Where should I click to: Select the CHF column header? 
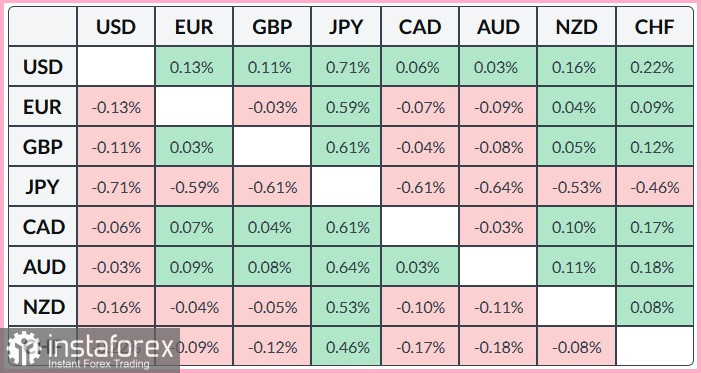pos(655,27)
